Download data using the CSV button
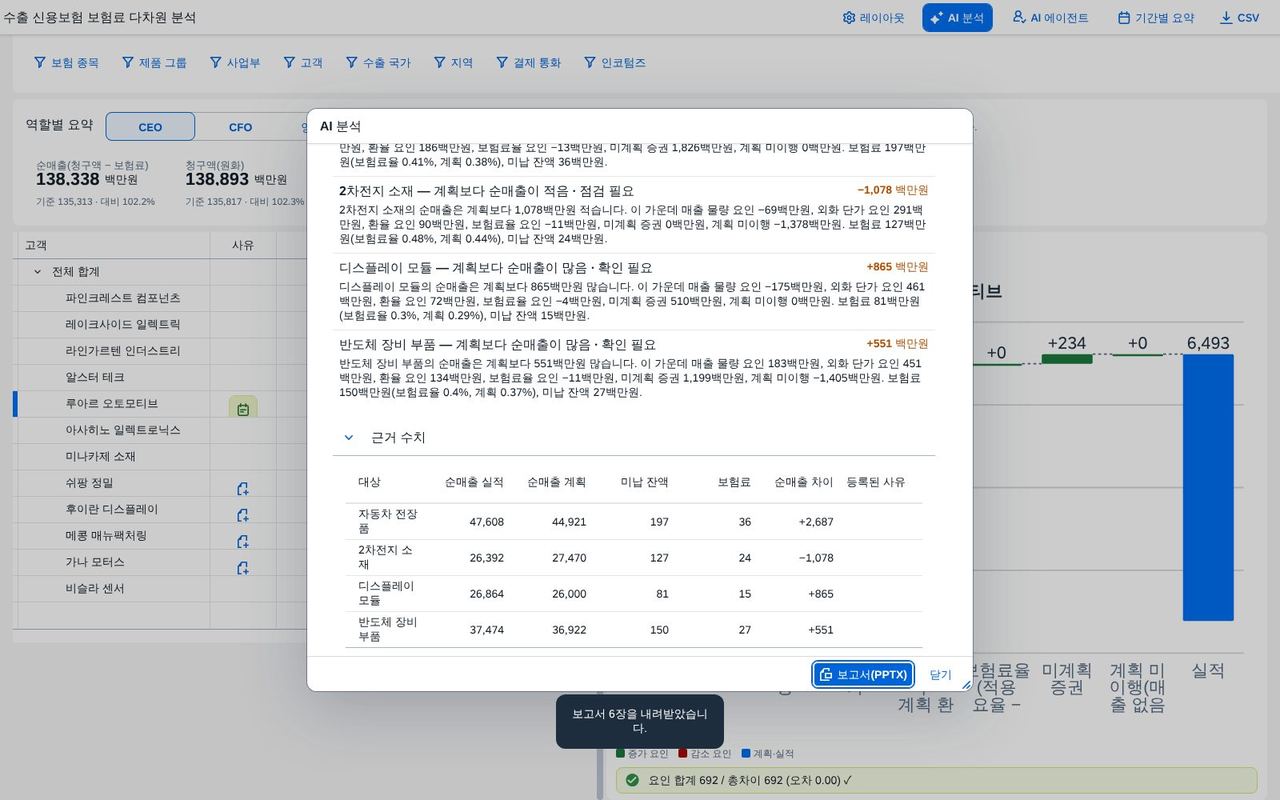This screenshot has width=1280, height=800. pos(1239,18)
